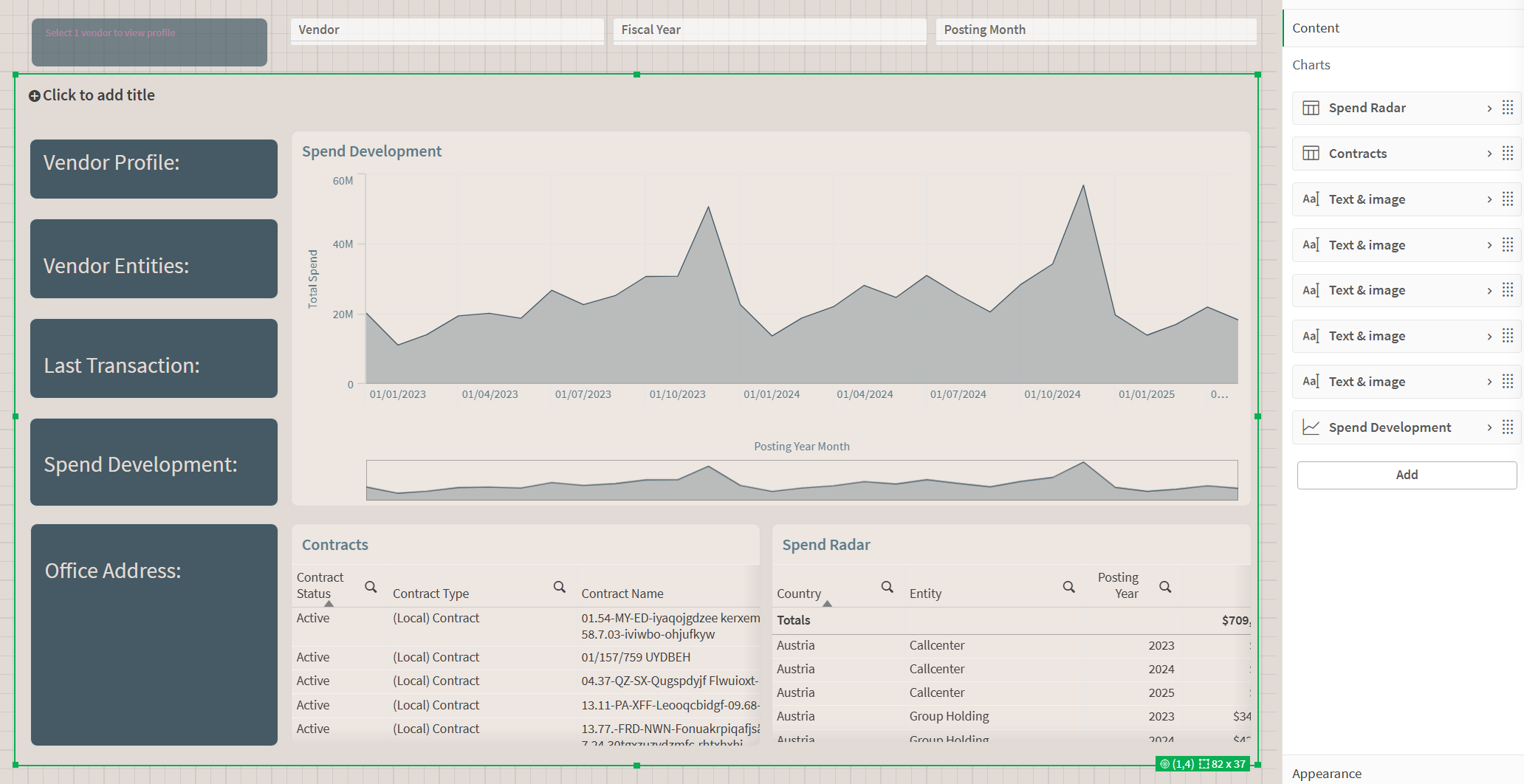The height and width of the screenshot is (784, 1524).
Task: Select the Last Transaction text box
Action: 154,359
